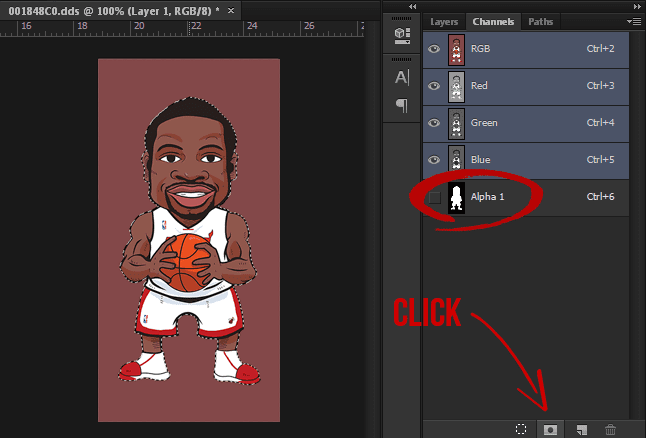Hide the RGB channel eye
Screen dimensions: 646x438
click(x=434, y=49)
